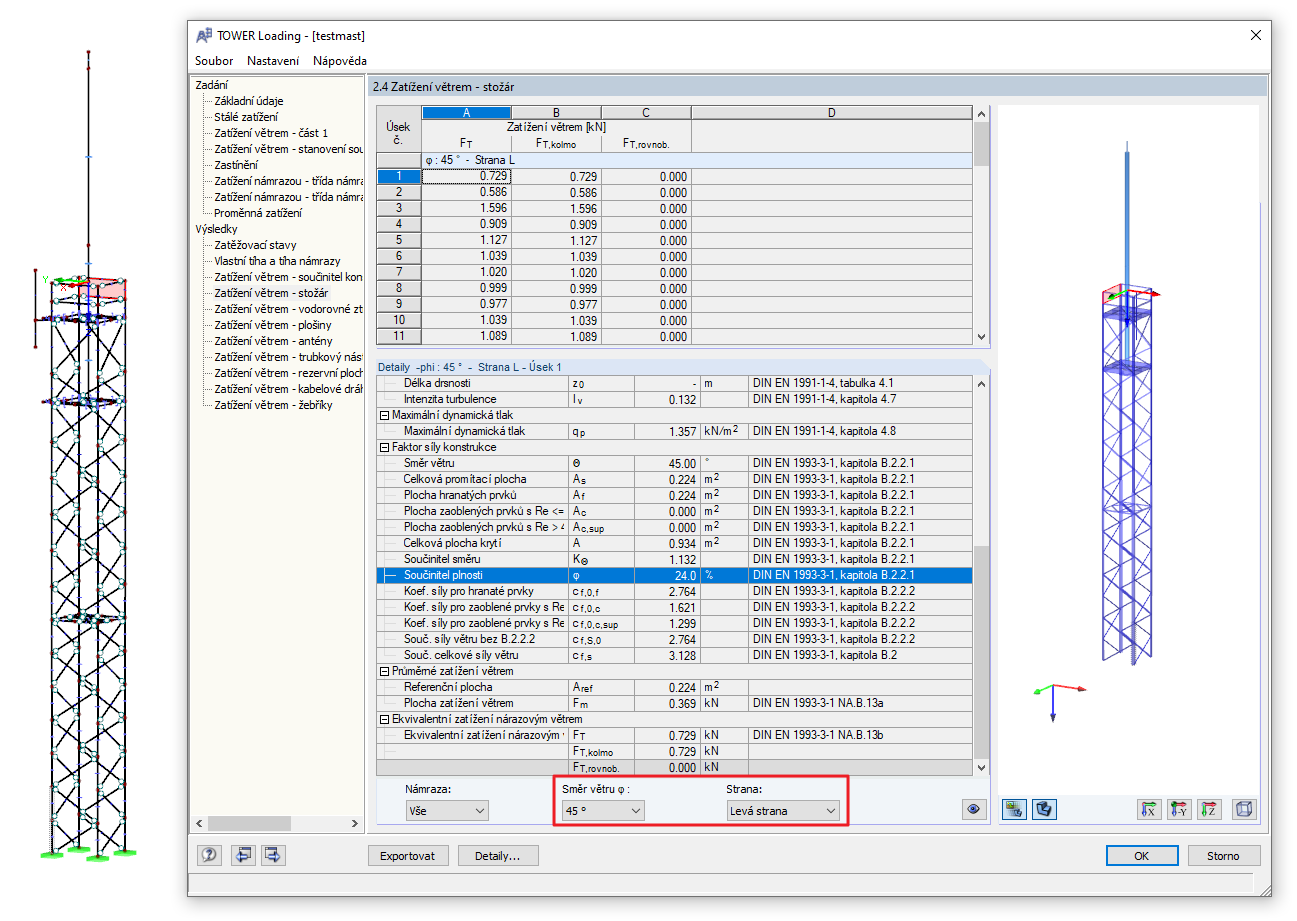The width and height of the screenshot is (1297, 921).
Task: Select the Součinitel plnosti row
Action: [x=673, y=575]
